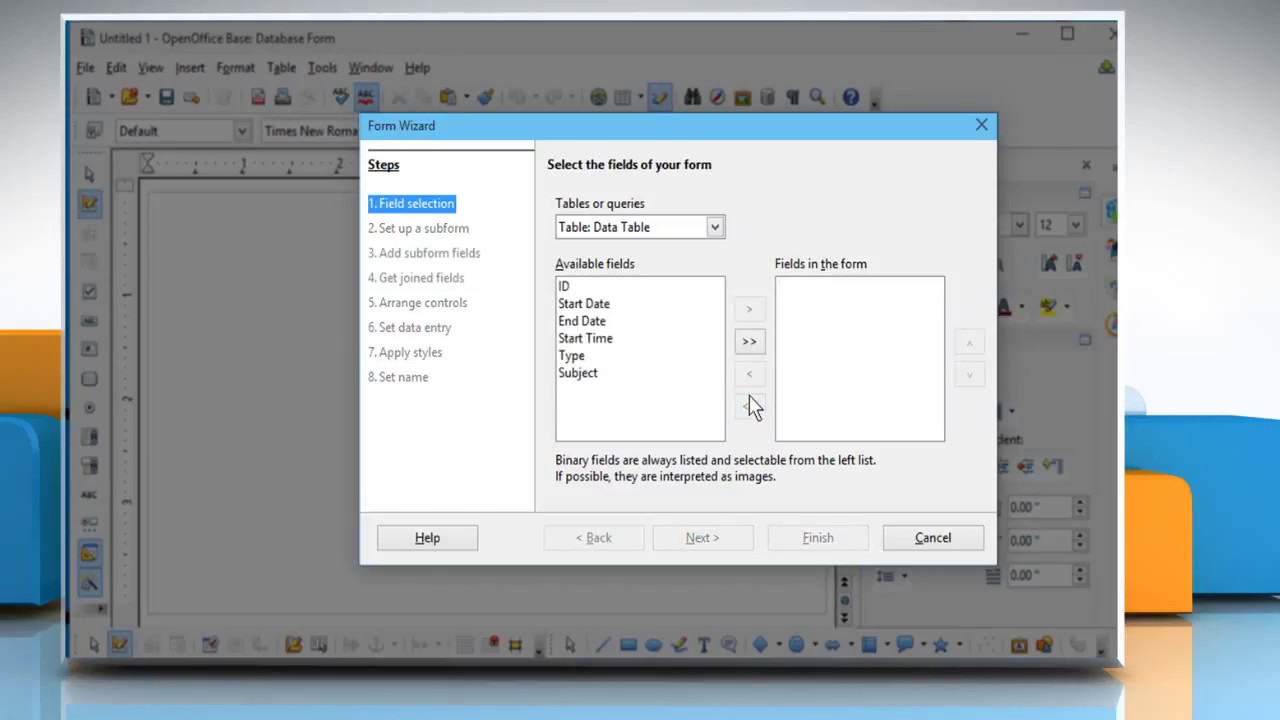Click the Next > wizard button
This screenshot has width=1280, height=720.
[x=702, y=538]
